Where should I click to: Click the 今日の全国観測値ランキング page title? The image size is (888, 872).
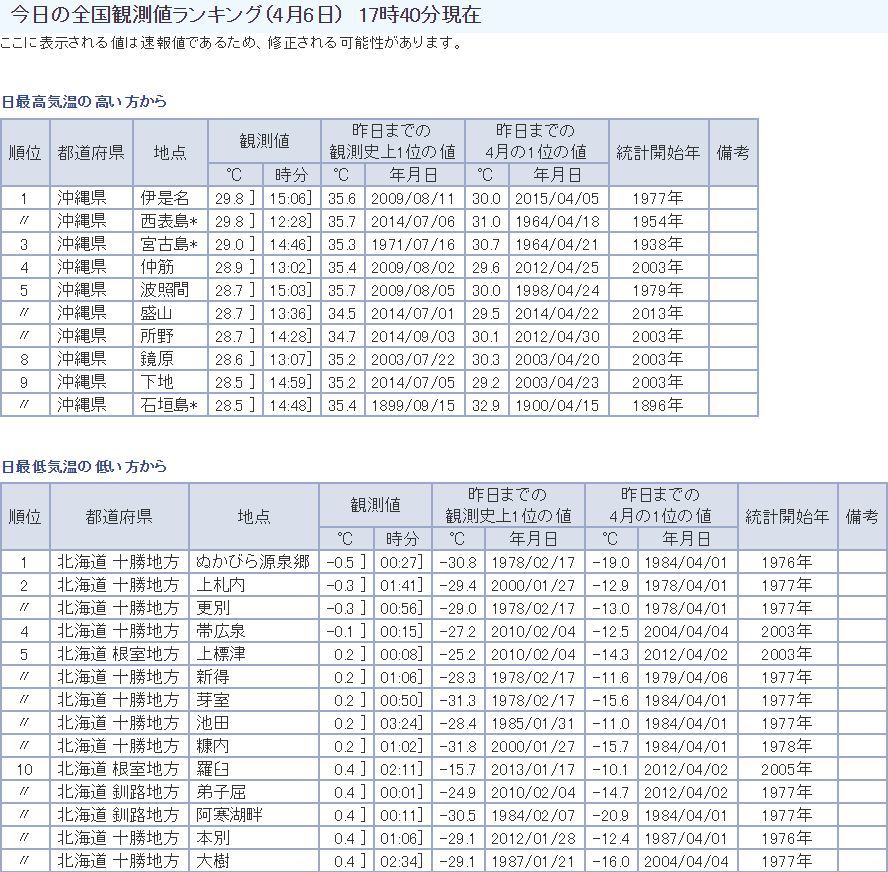(x=178, y=15)
